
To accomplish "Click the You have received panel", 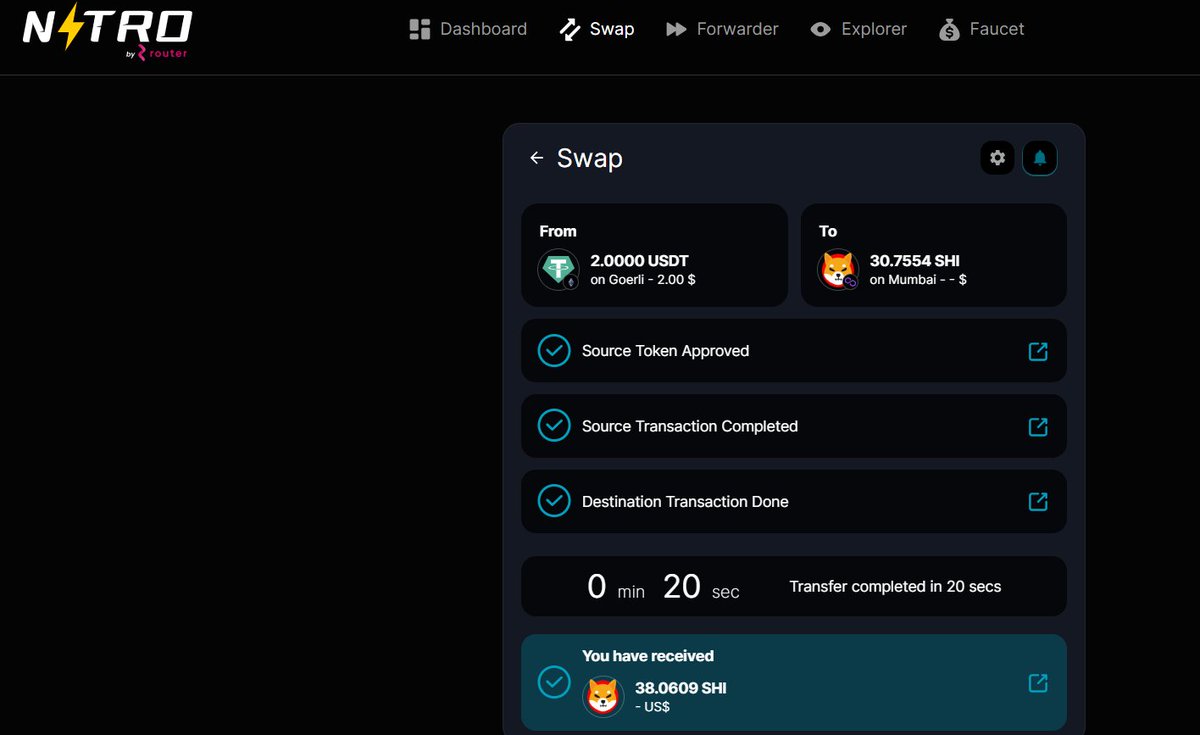I will (x=794, y=682).
